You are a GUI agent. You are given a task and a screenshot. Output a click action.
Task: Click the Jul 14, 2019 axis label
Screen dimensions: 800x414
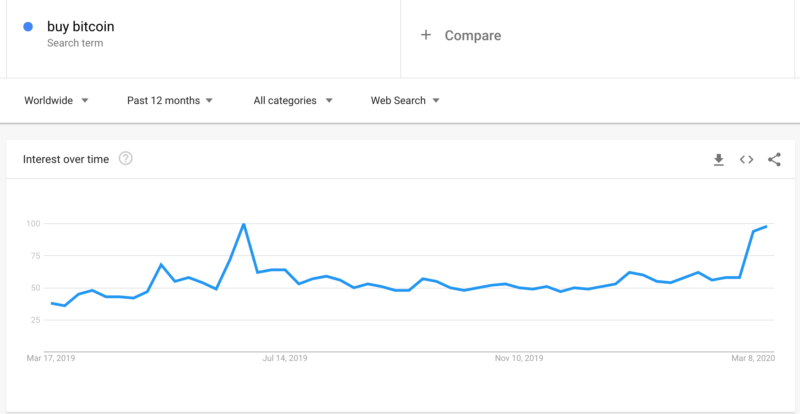pyautogui.click(x=285, y=358)
